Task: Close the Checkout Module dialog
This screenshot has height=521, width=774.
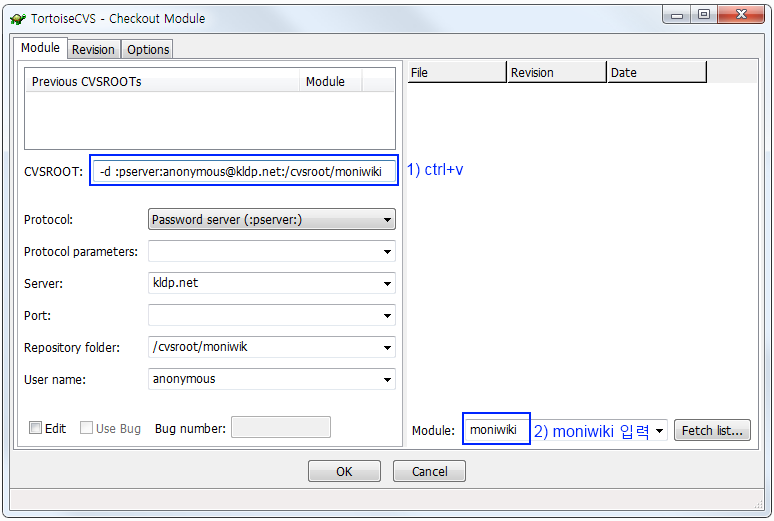Action: (x=740, y=15)
